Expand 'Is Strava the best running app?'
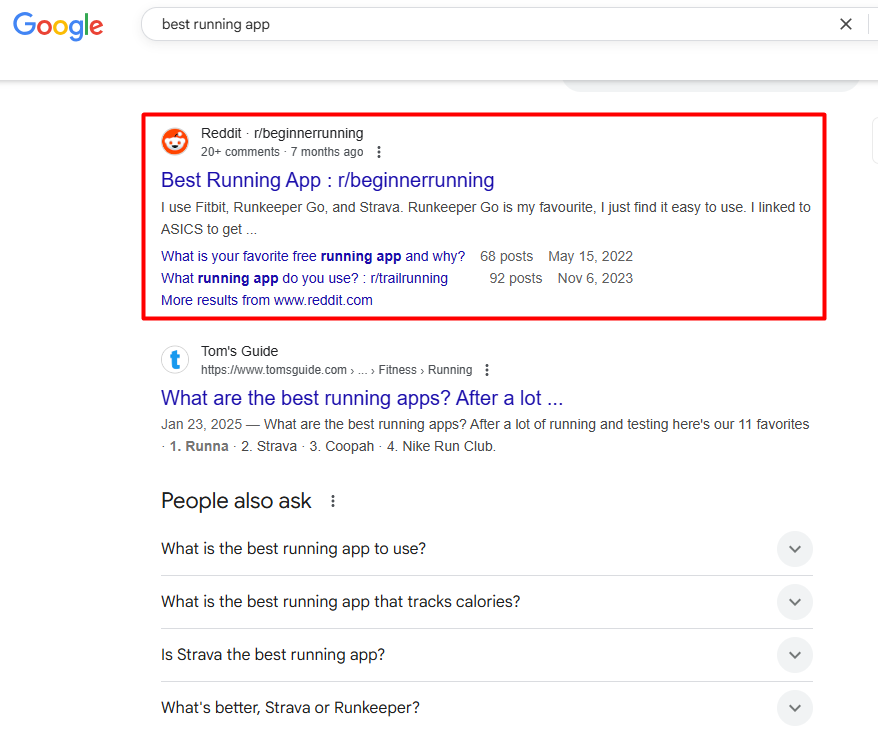 tap(487, 655)
